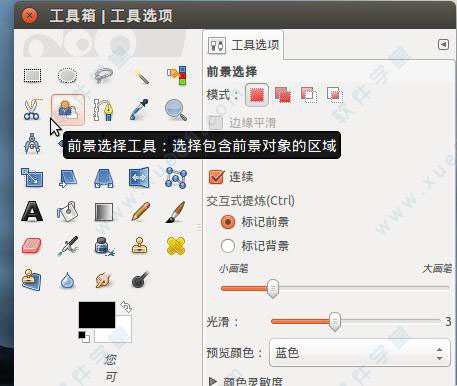Select the Smudge finger tool
This screenshot has width=457, height=386.
(x=104, y=280)
